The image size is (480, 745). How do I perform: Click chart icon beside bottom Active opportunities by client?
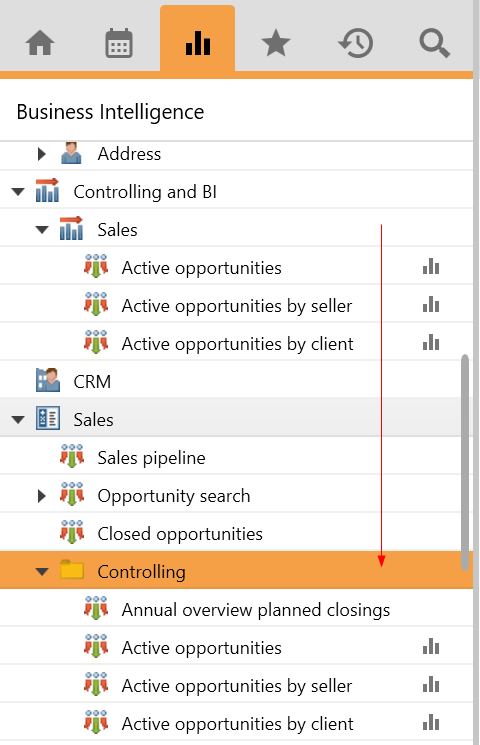[431, 723]
